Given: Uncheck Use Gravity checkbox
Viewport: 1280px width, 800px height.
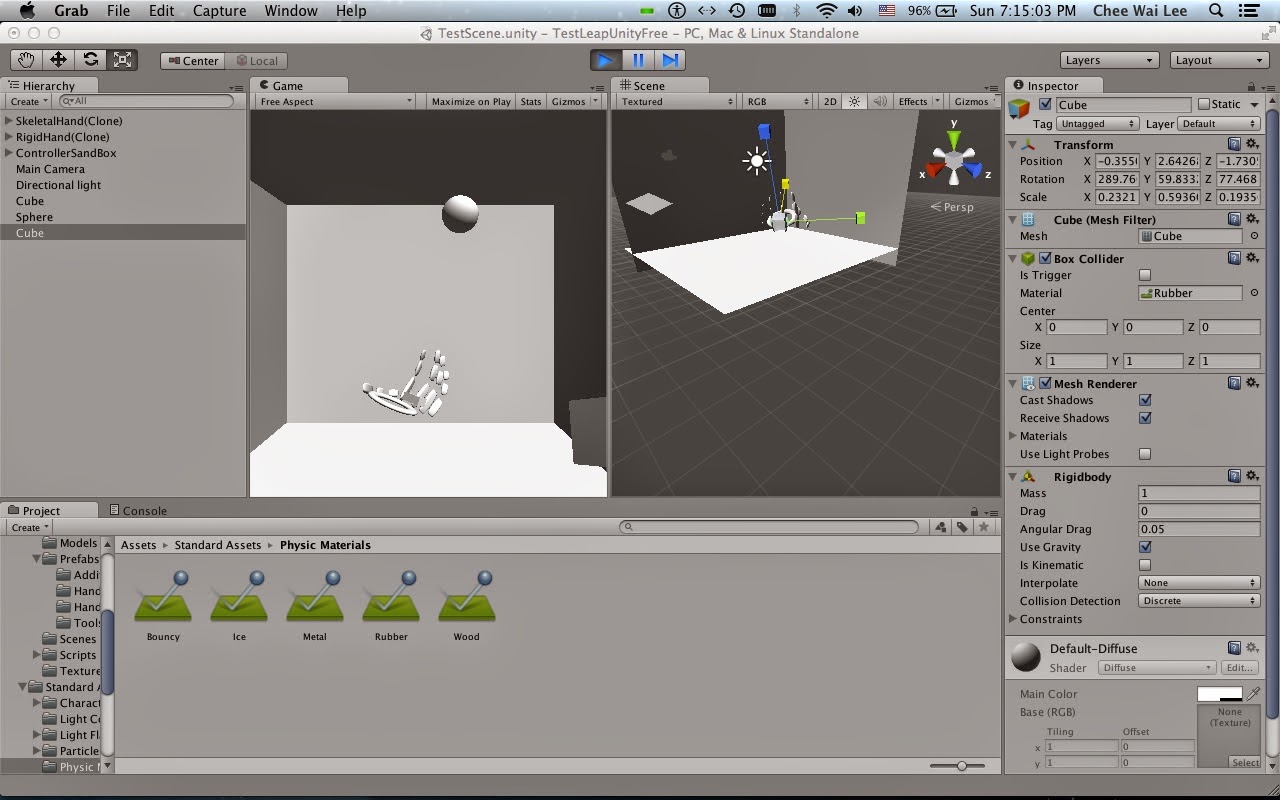Looking at the screenshot, I should click(x=1145, y=547).
